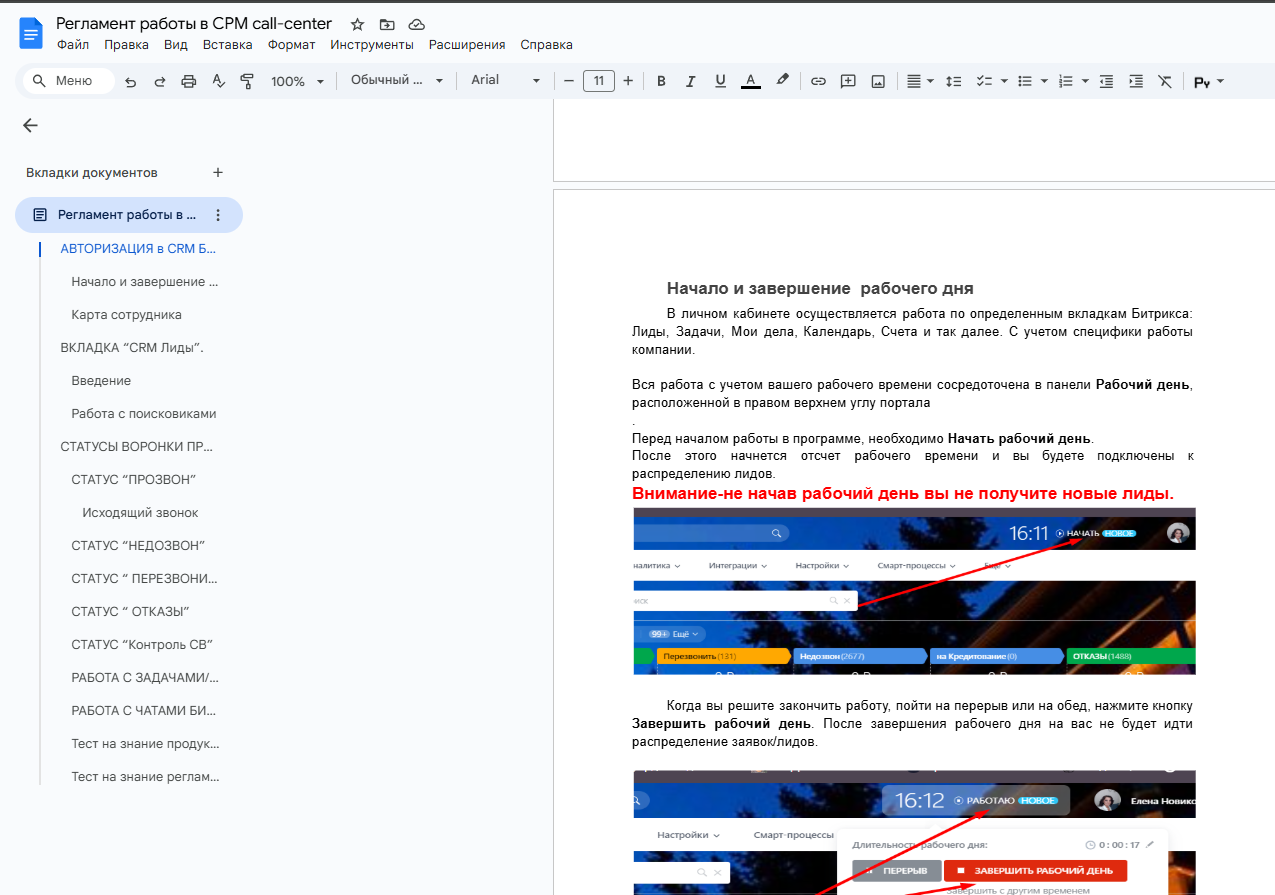Viewport: 1275px width, 895px height.
Task: Open bulleted list options arrow
Action: 1044,81
